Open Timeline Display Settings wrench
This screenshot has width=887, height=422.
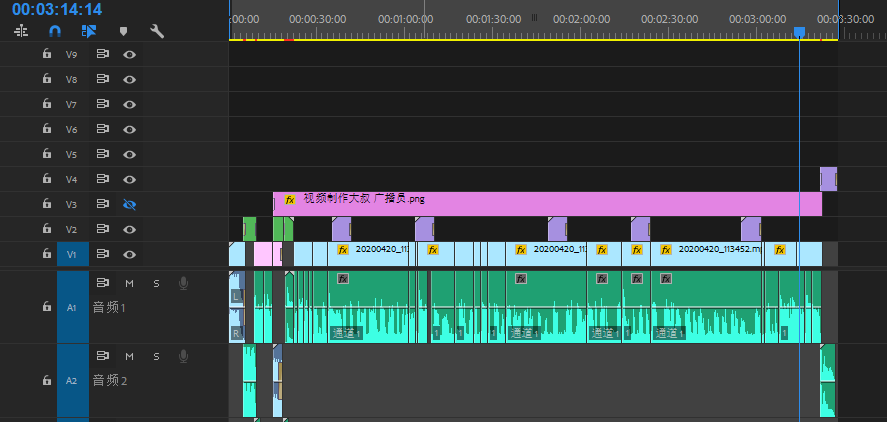click(157, 31)
